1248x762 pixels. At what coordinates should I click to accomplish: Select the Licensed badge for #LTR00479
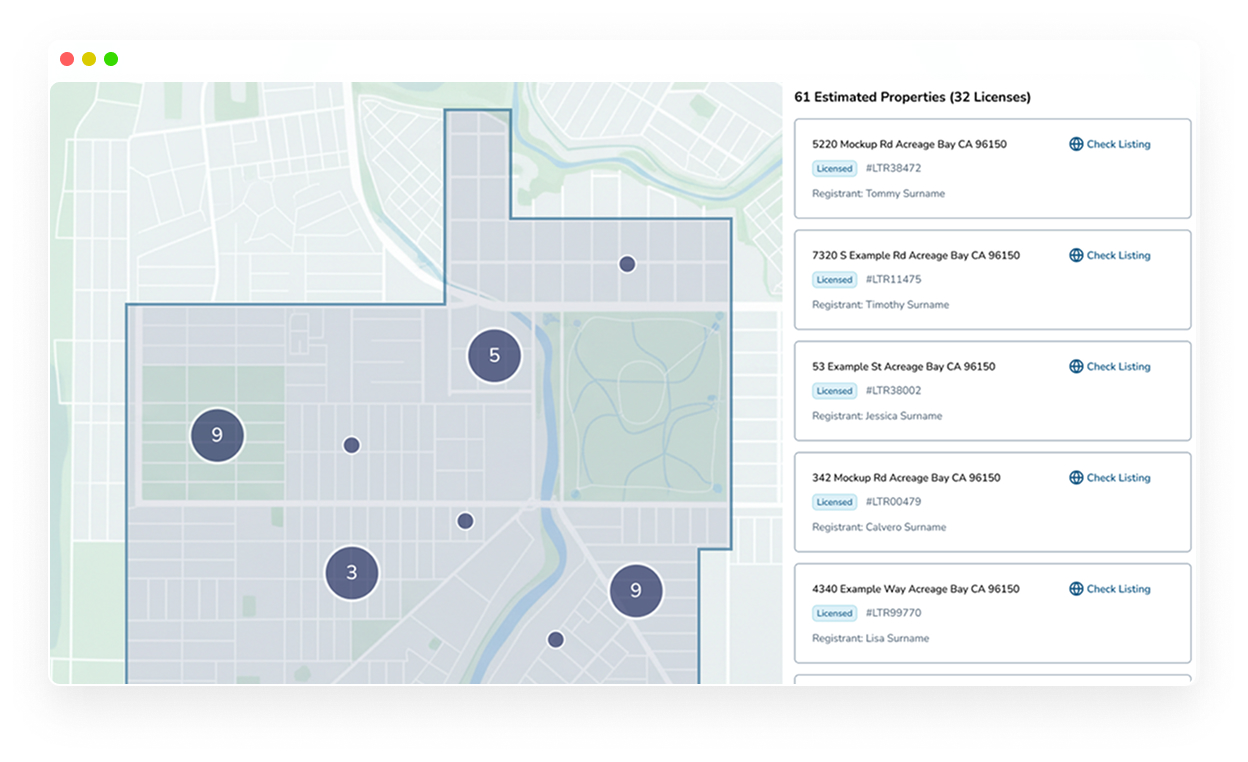click(834, 501)
